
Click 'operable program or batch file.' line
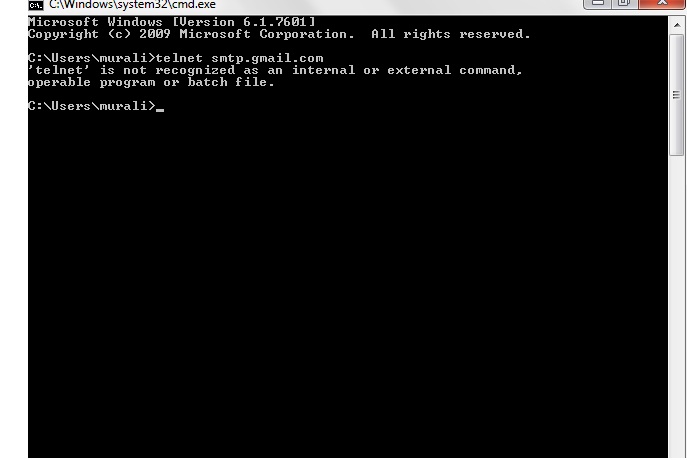151,82
